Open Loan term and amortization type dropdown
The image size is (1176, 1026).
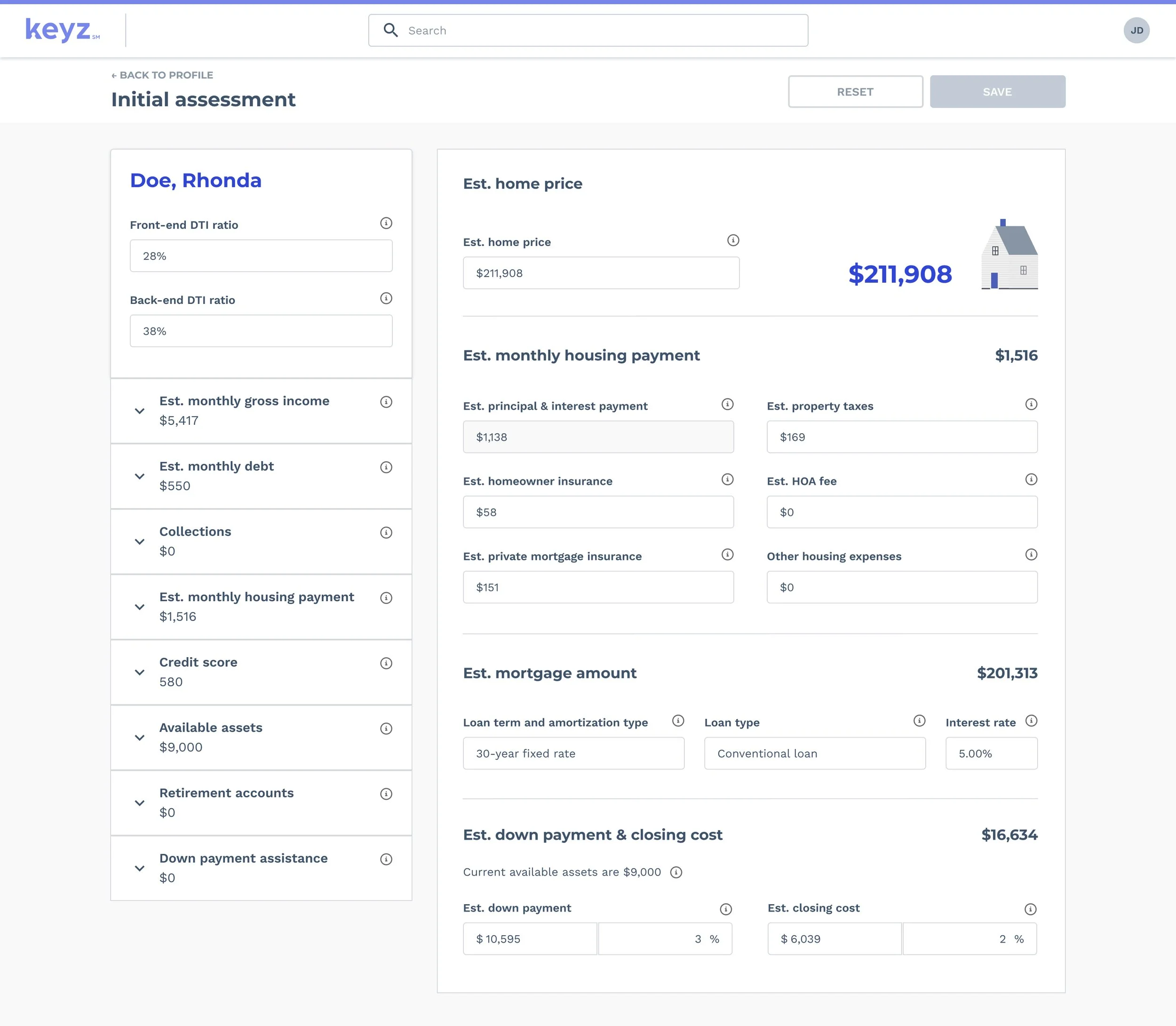click(573, 754)
